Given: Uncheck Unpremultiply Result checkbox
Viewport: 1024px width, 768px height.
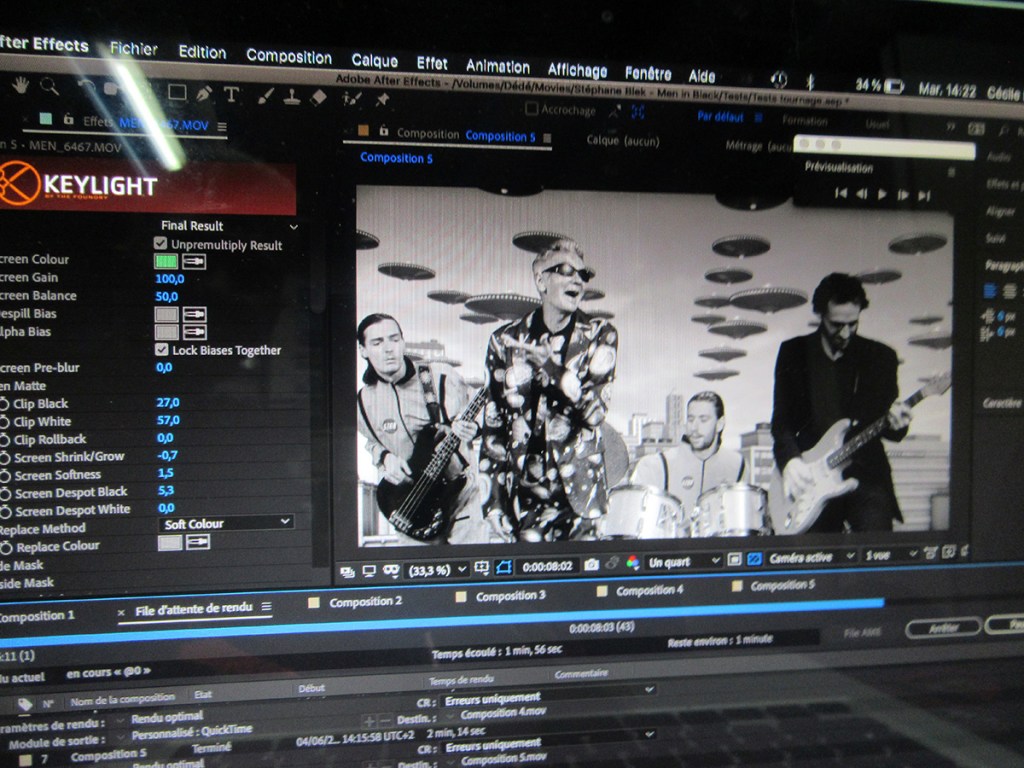Looking at the screenshot, I should [160, 243].
